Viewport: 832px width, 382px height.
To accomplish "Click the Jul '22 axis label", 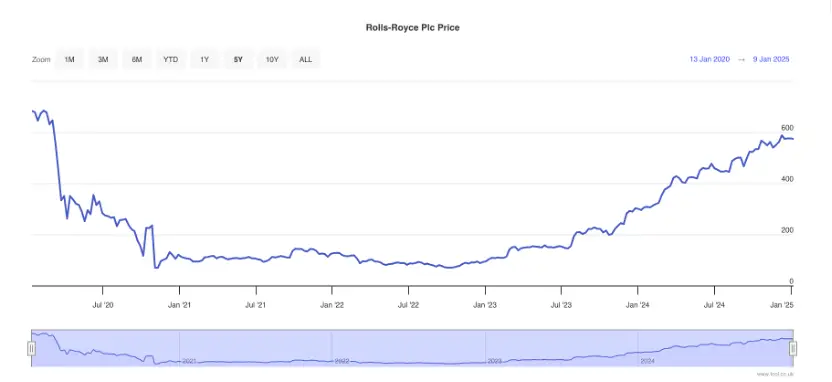I will coord(409,305).
